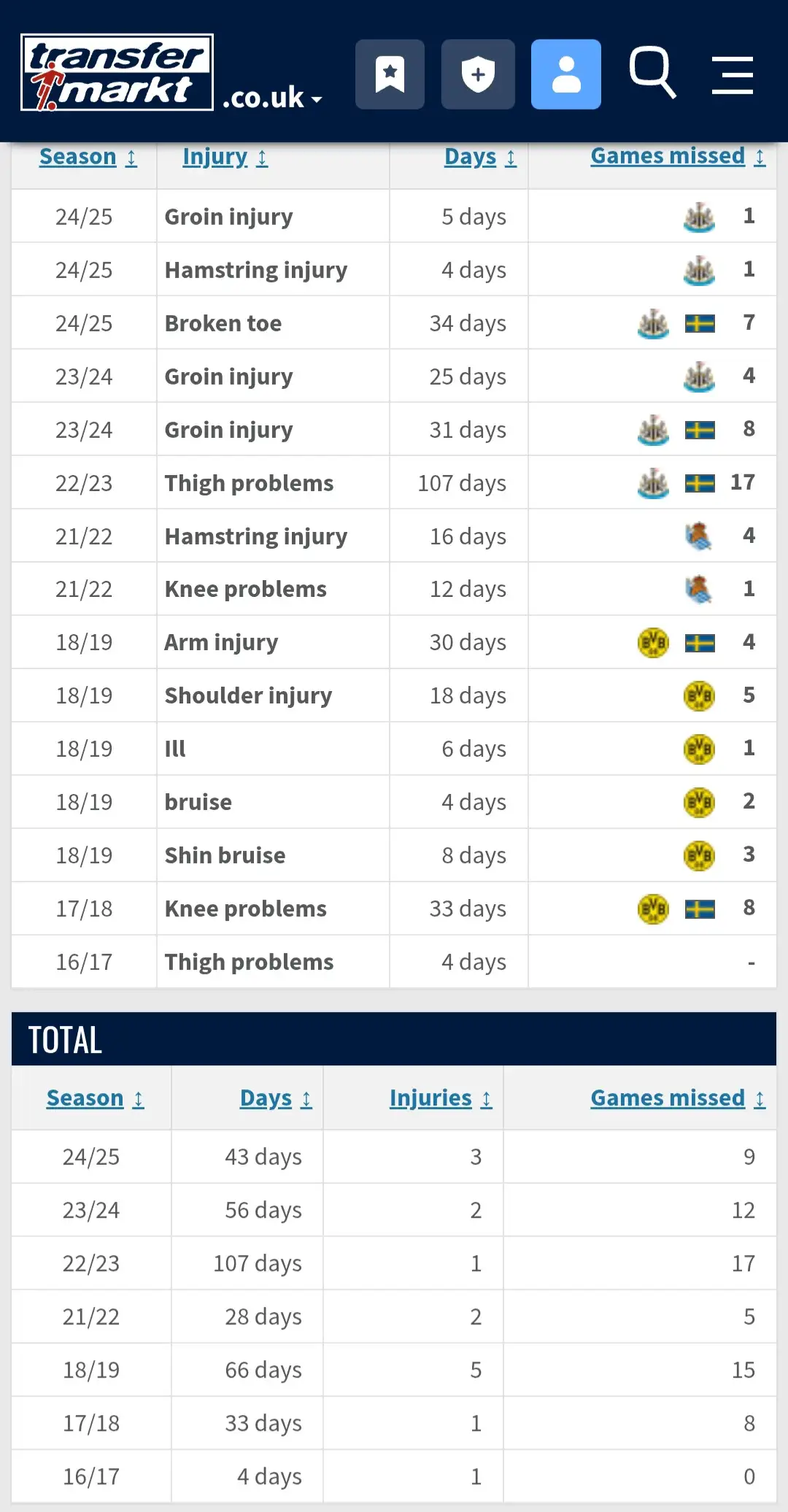Click Real Sociedad crest in Hamstring injury 21/22 row

pos(699,536)
